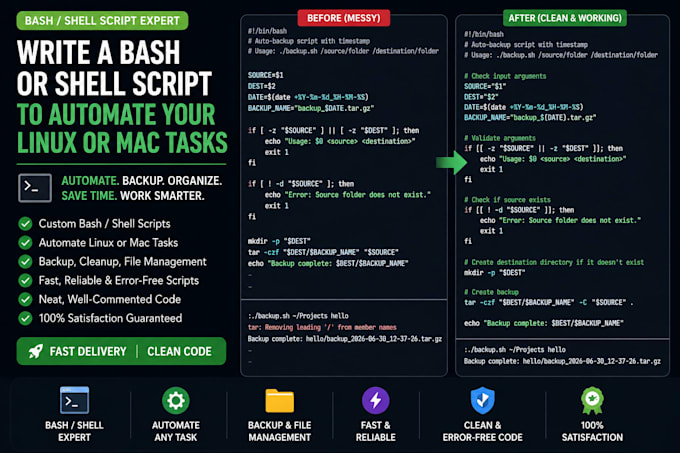The height and width of the screenshot is (453, 680).
Task: Click the rocket icon in the Fast Delivery banner
Action: tap(36, 351)
